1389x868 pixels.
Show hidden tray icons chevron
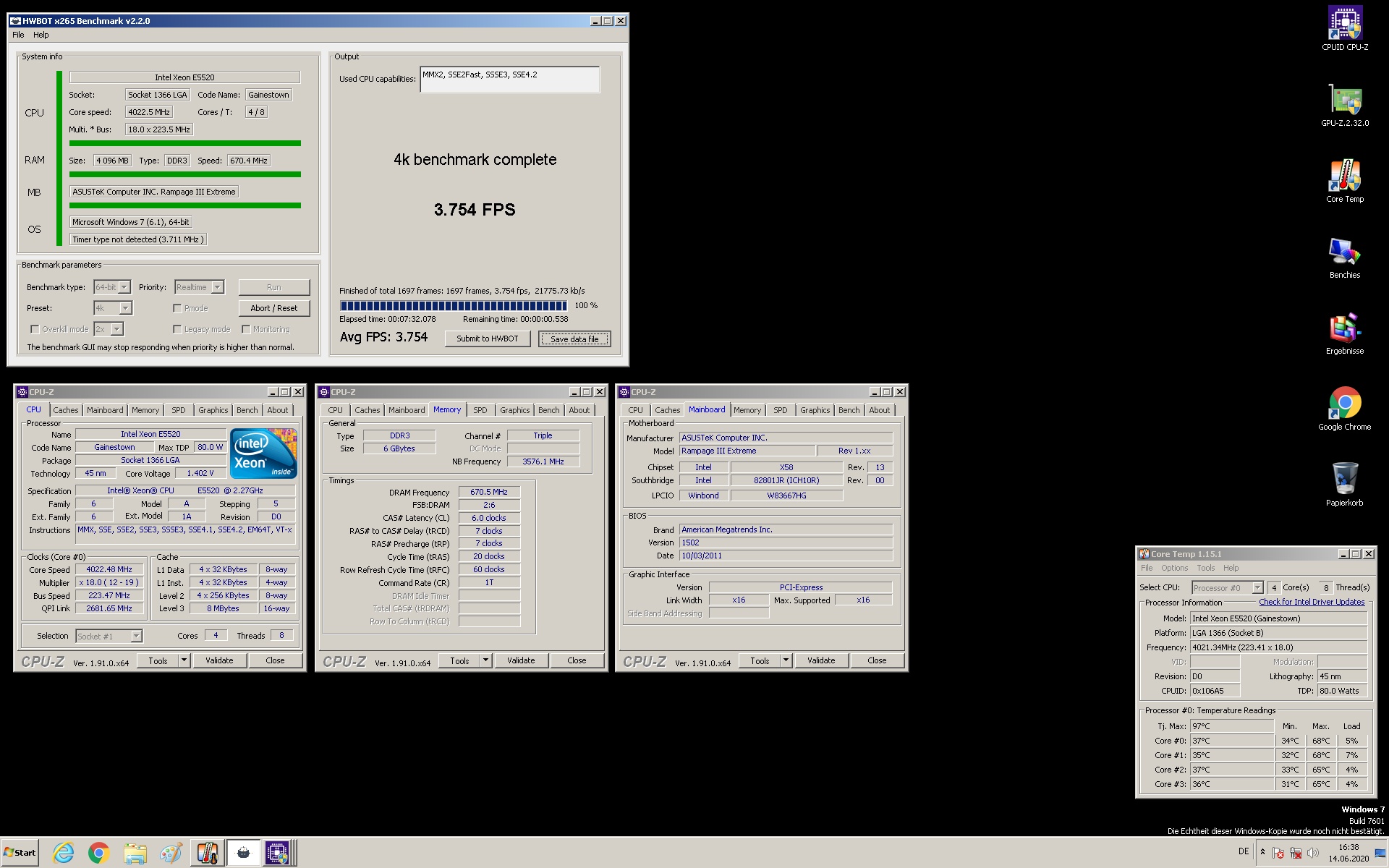point(1262,852)
